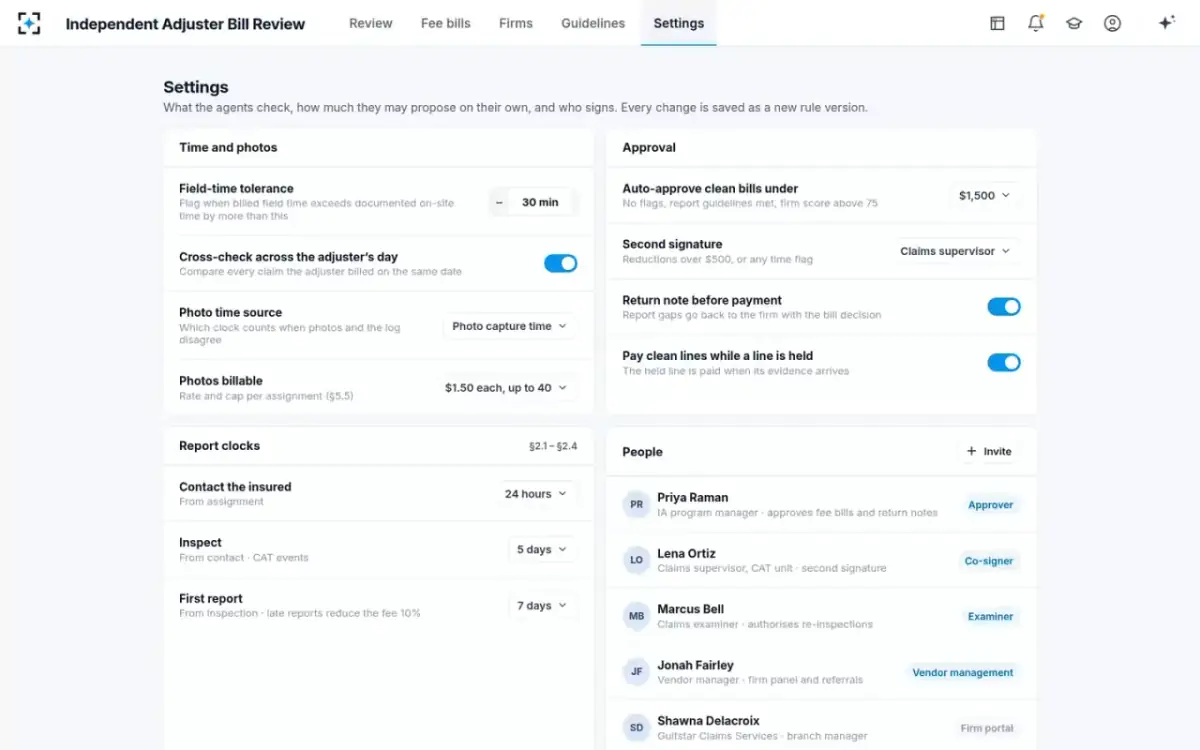Click Jonah Fairley's Vendor management badge

click(x=963, y=673)
